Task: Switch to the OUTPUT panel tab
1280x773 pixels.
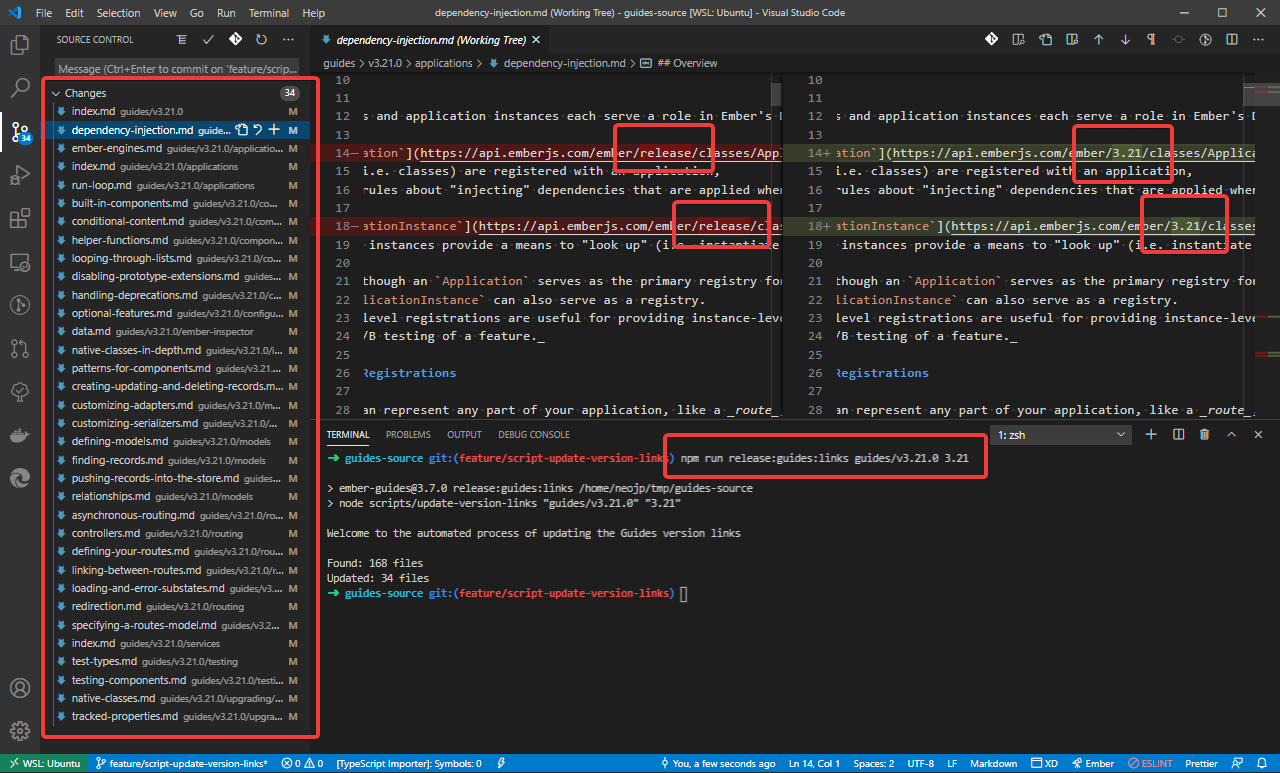Action: coord(464,435)
